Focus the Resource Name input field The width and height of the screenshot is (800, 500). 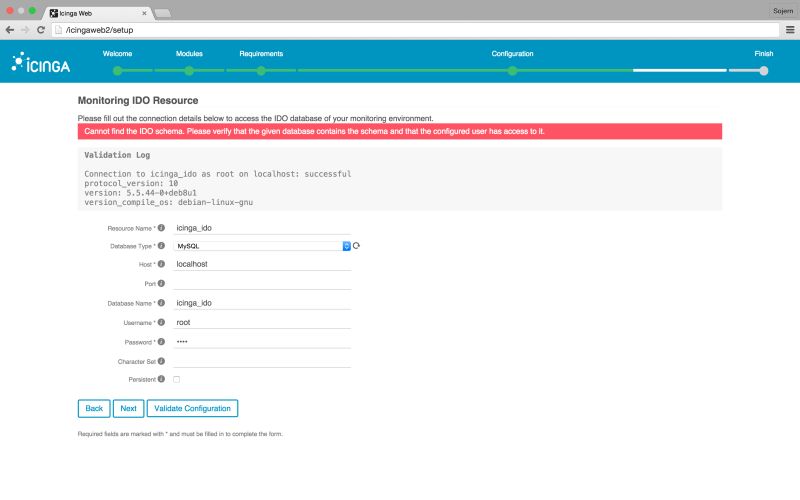click(262, 228)
